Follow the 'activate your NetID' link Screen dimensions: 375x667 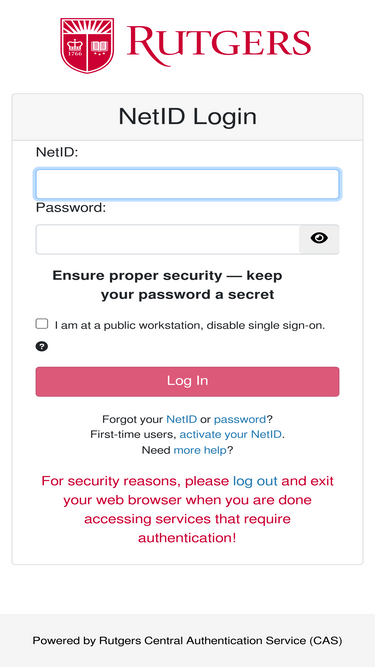230,435
